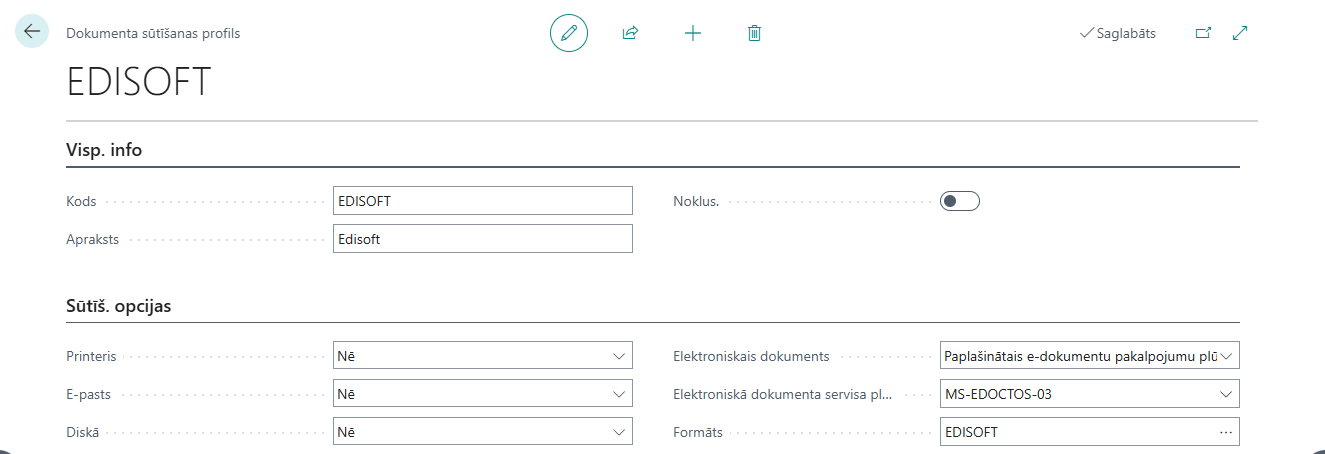This screenshot has width=1325, height=454.
Task: Expand page with diagonal arrows icon
Action: point(1240,33)
